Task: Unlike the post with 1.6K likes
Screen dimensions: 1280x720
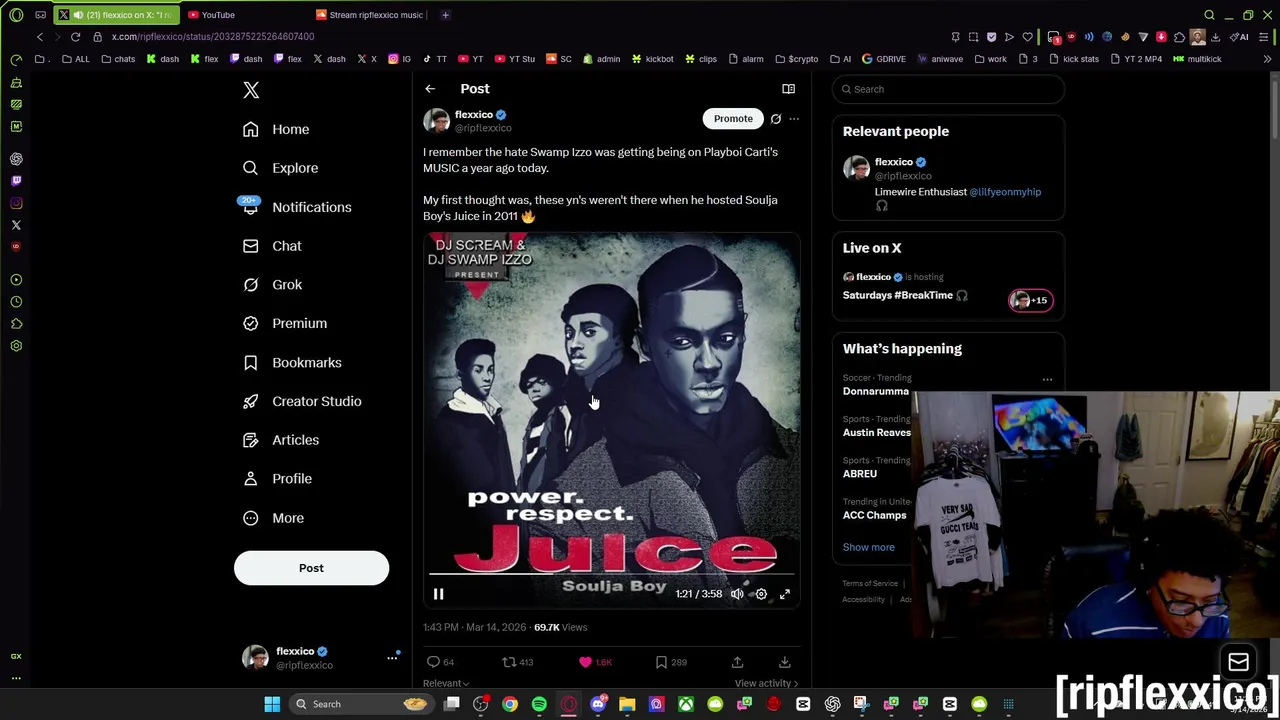Action: [x=595, y=662]
